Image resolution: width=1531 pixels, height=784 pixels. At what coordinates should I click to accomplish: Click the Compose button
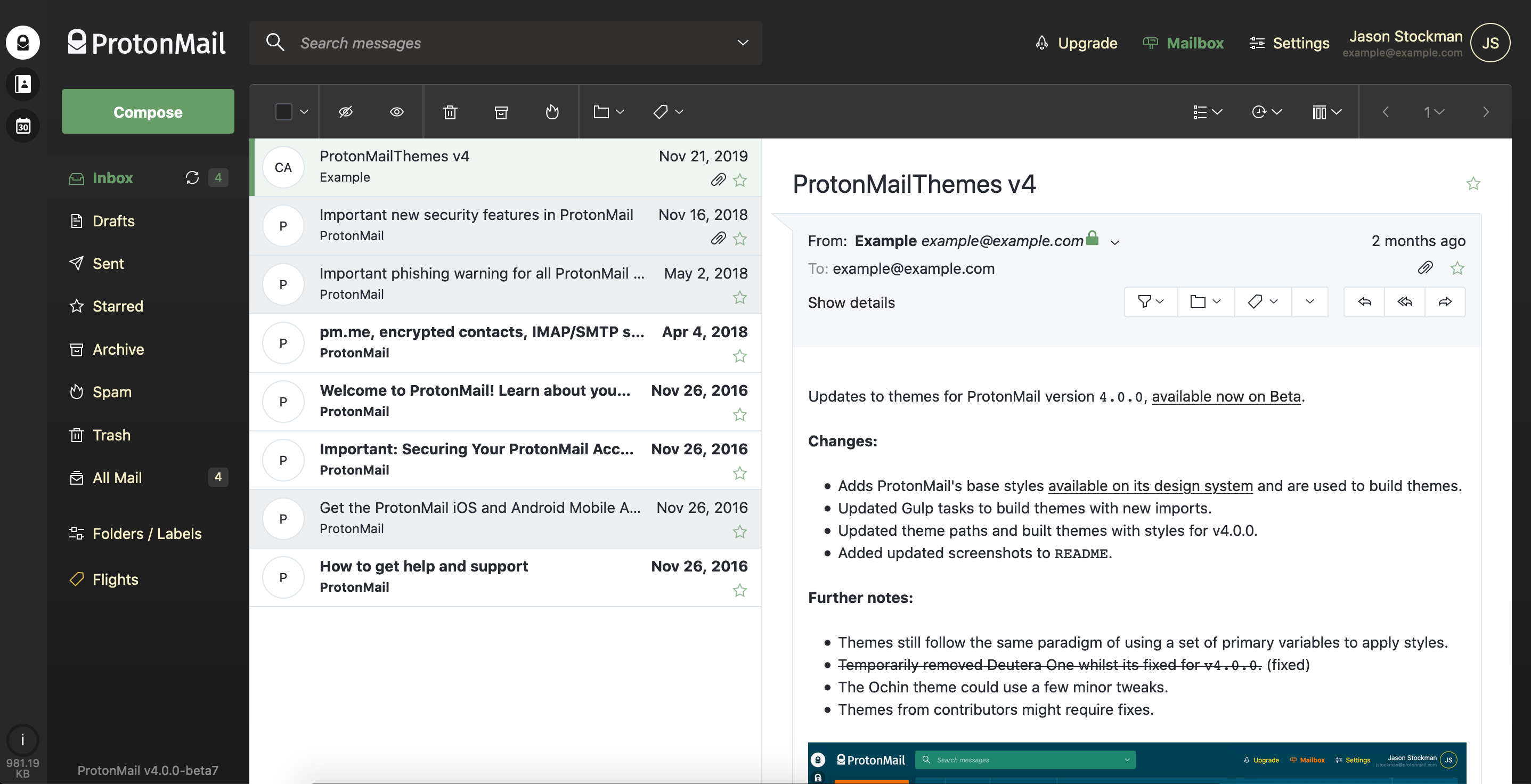[148, 112]
